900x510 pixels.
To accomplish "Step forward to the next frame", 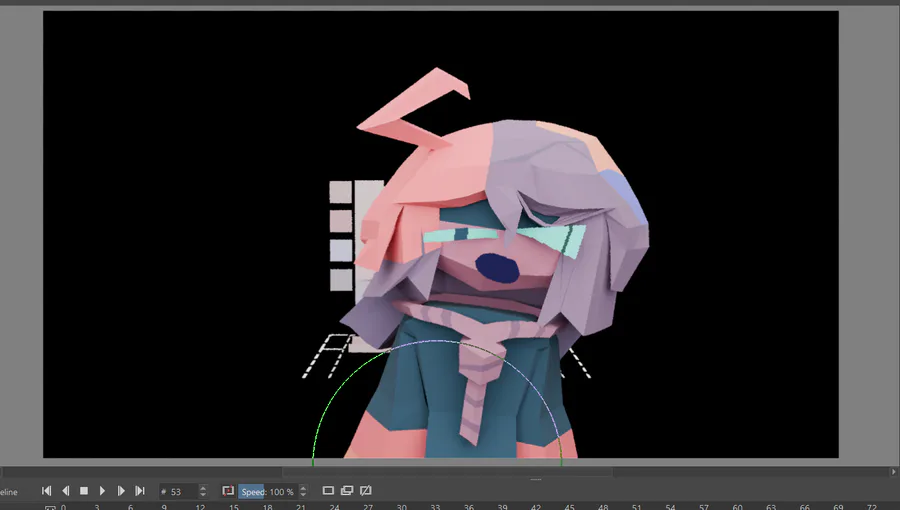I will tap(121, 490).
